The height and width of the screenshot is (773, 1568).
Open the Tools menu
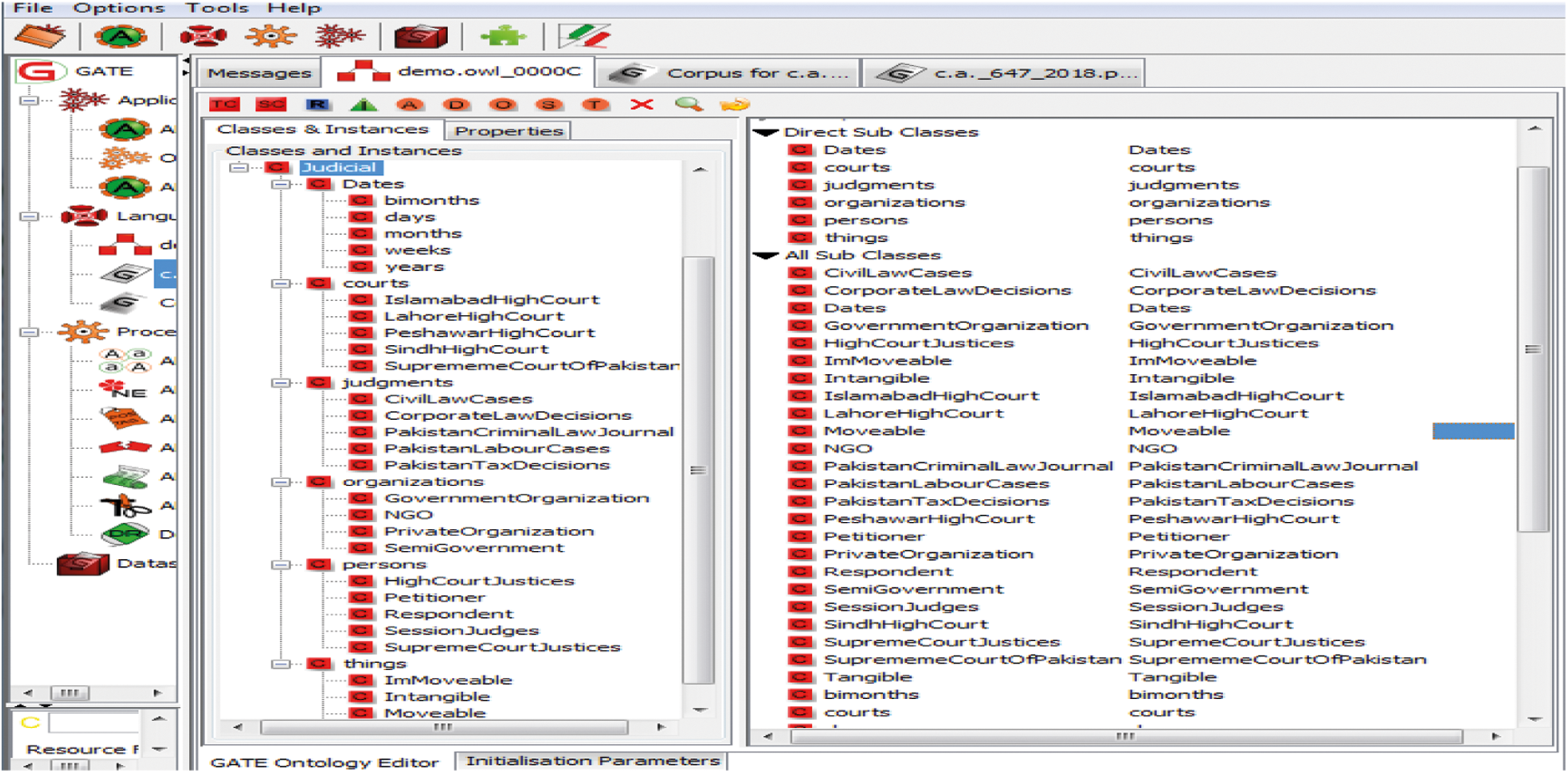pos(216,8)
